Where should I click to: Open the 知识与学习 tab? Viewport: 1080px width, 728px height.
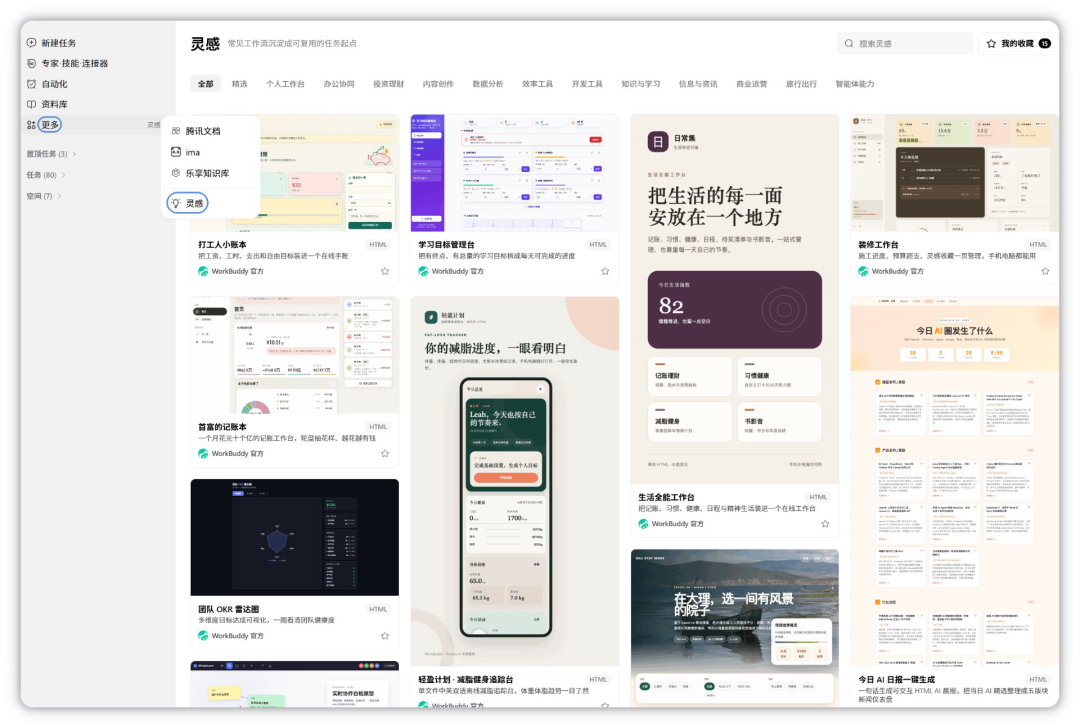[641, 84]
